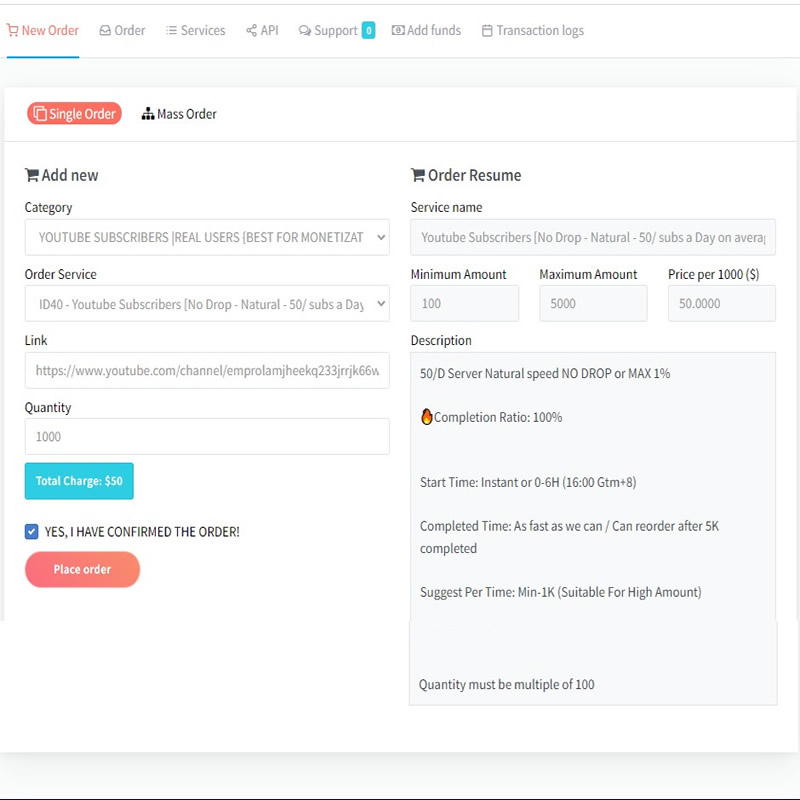Click the shopping cart icon beside New Order

point(12,31)
